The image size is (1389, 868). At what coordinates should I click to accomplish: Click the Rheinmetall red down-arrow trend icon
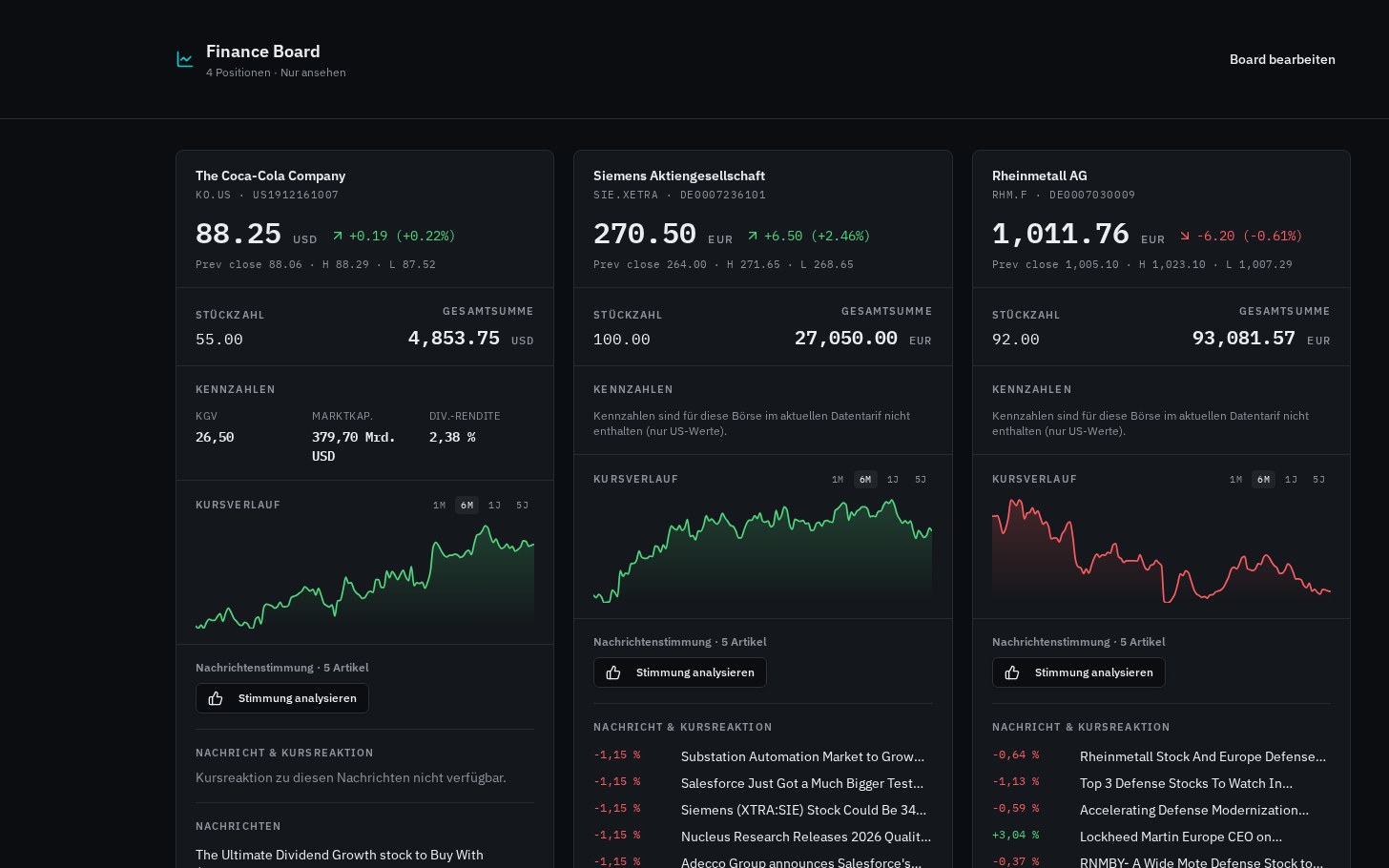[1185, 236]
